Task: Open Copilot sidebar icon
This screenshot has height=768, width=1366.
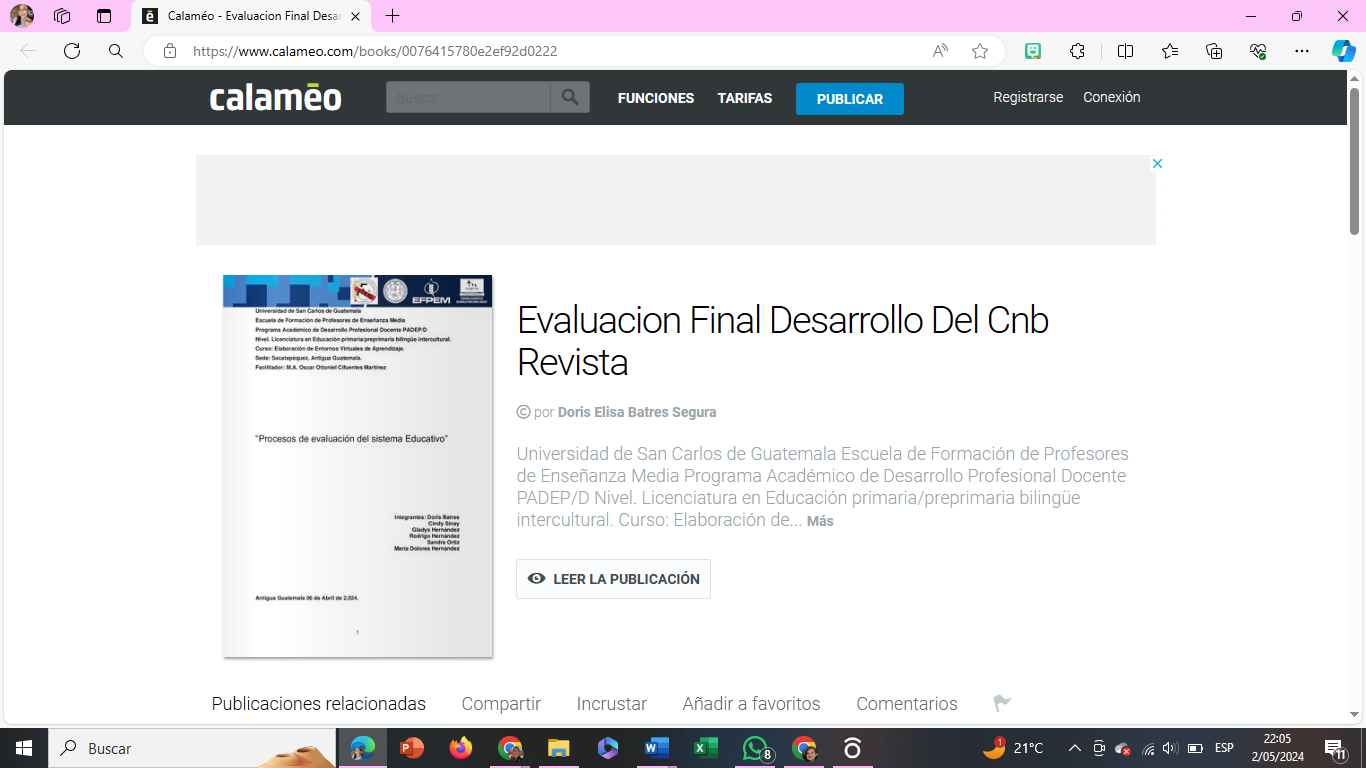Action: click(x=1343, y=51)
